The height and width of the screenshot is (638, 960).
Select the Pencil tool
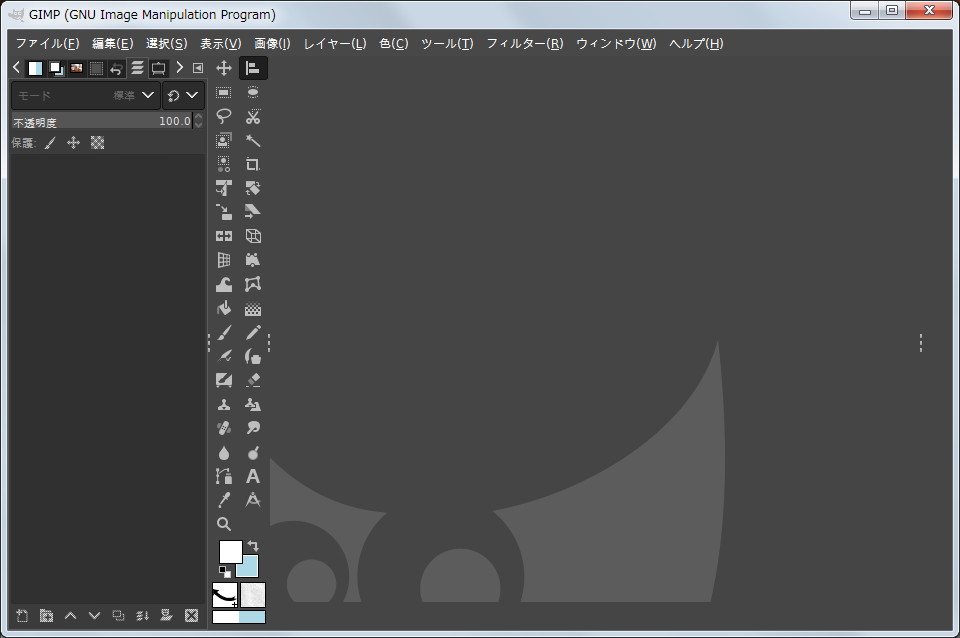tap(253, 332)
